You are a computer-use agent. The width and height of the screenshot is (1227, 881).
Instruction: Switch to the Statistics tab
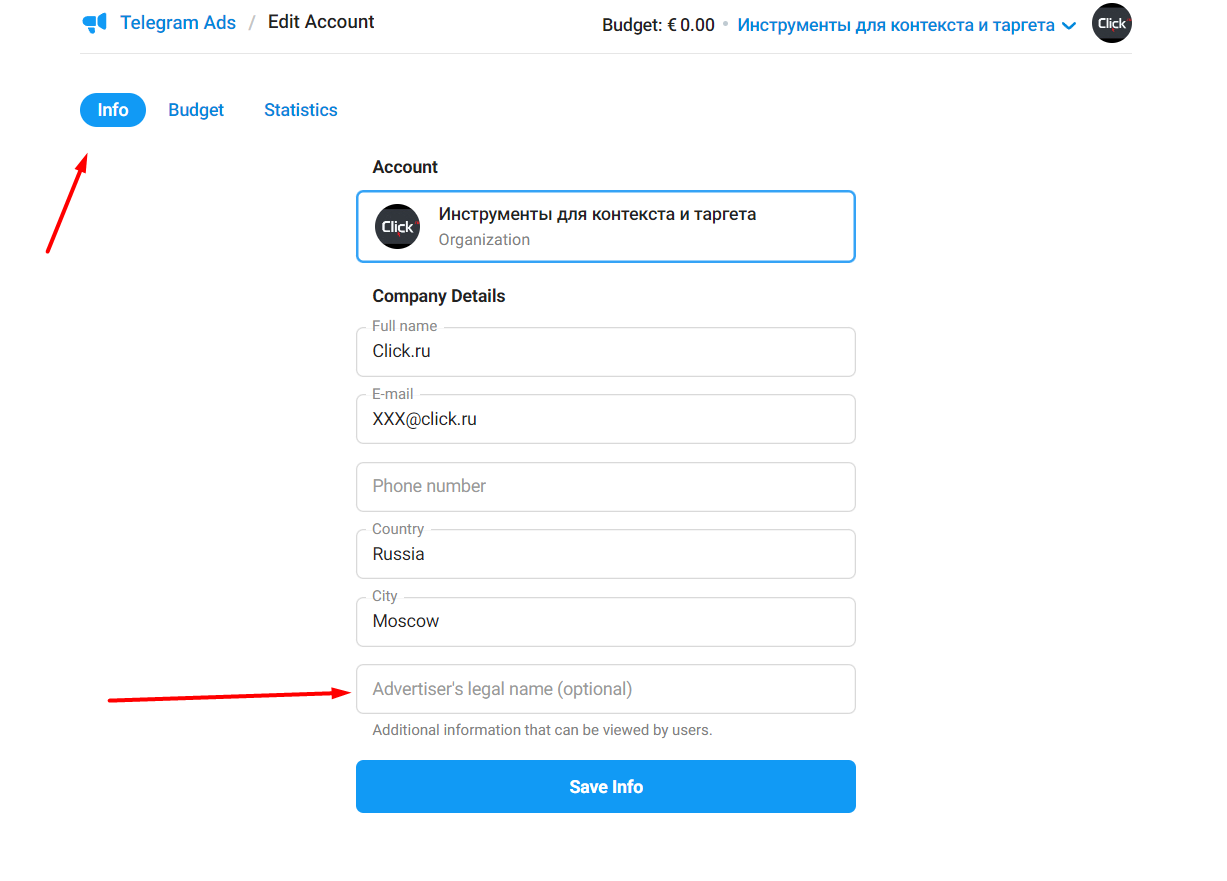point(301,110)
